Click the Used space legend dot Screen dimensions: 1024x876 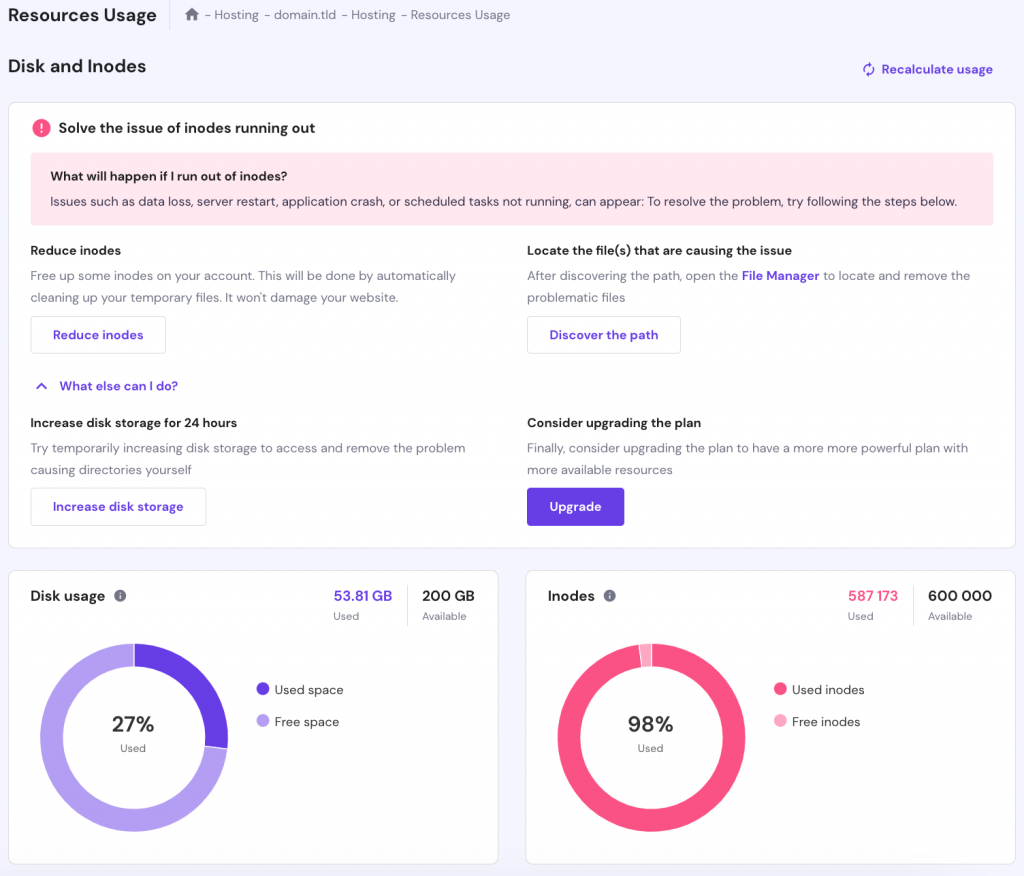[263, 690]
